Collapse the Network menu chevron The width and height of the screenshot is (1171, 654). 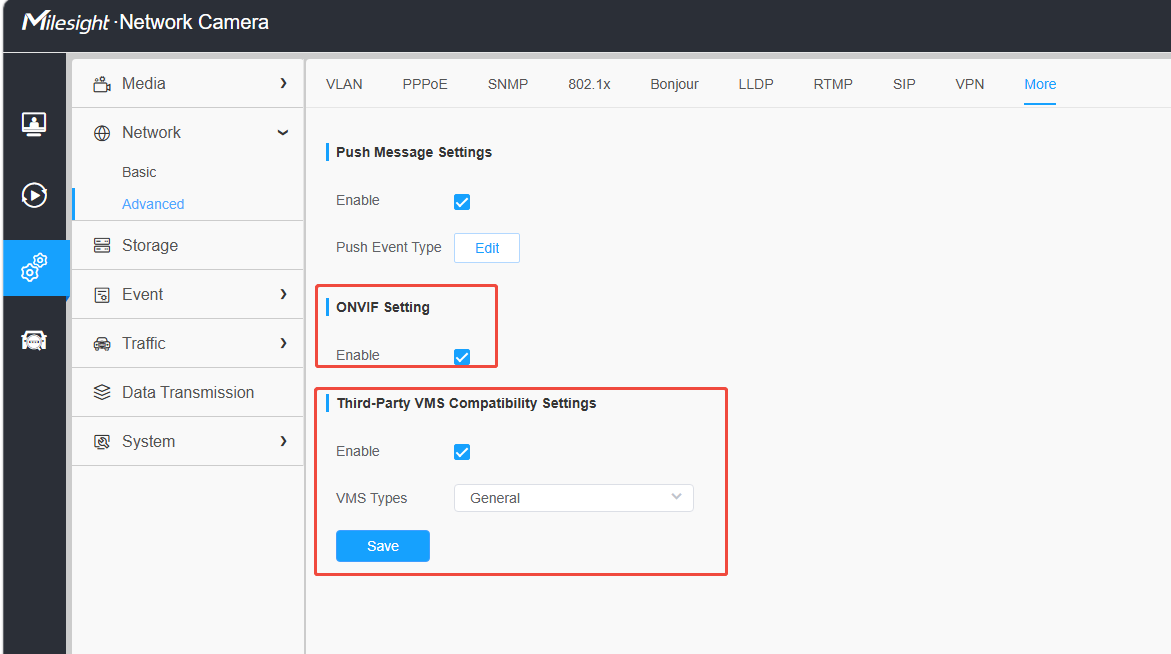coord(283,133)
